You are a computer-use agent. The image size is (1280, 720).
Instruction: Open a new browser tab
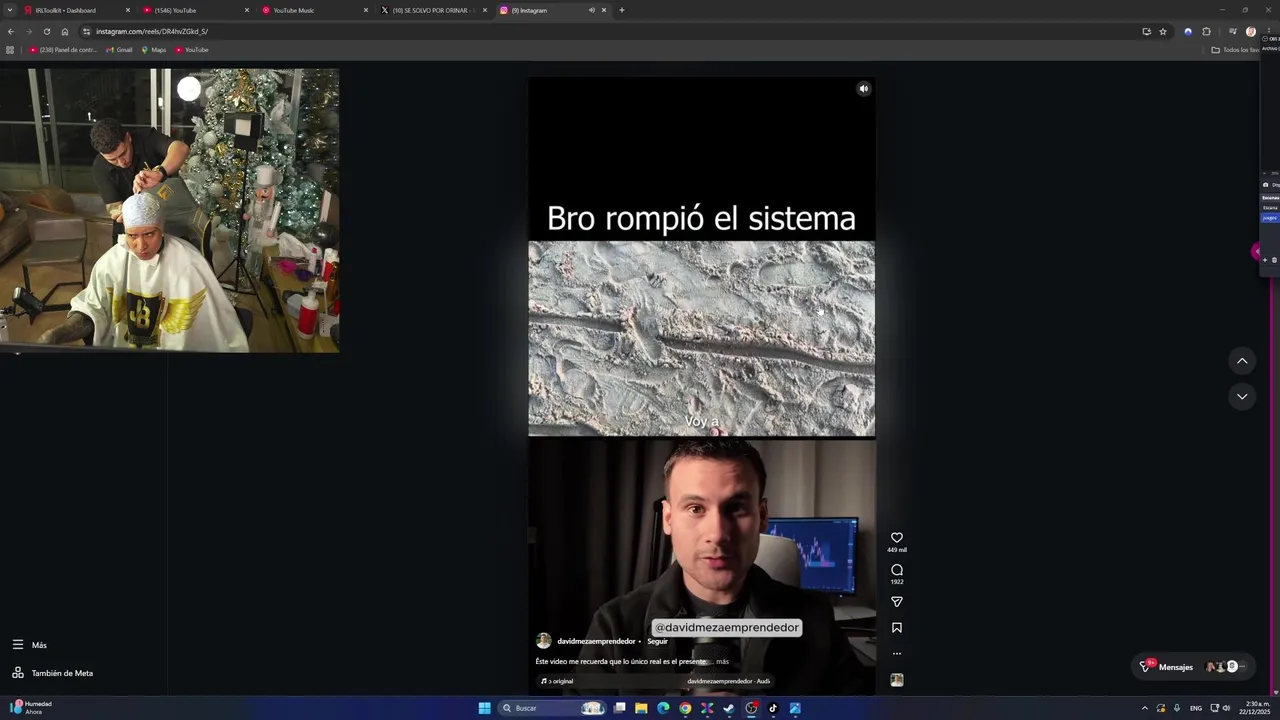coord(622,10)
